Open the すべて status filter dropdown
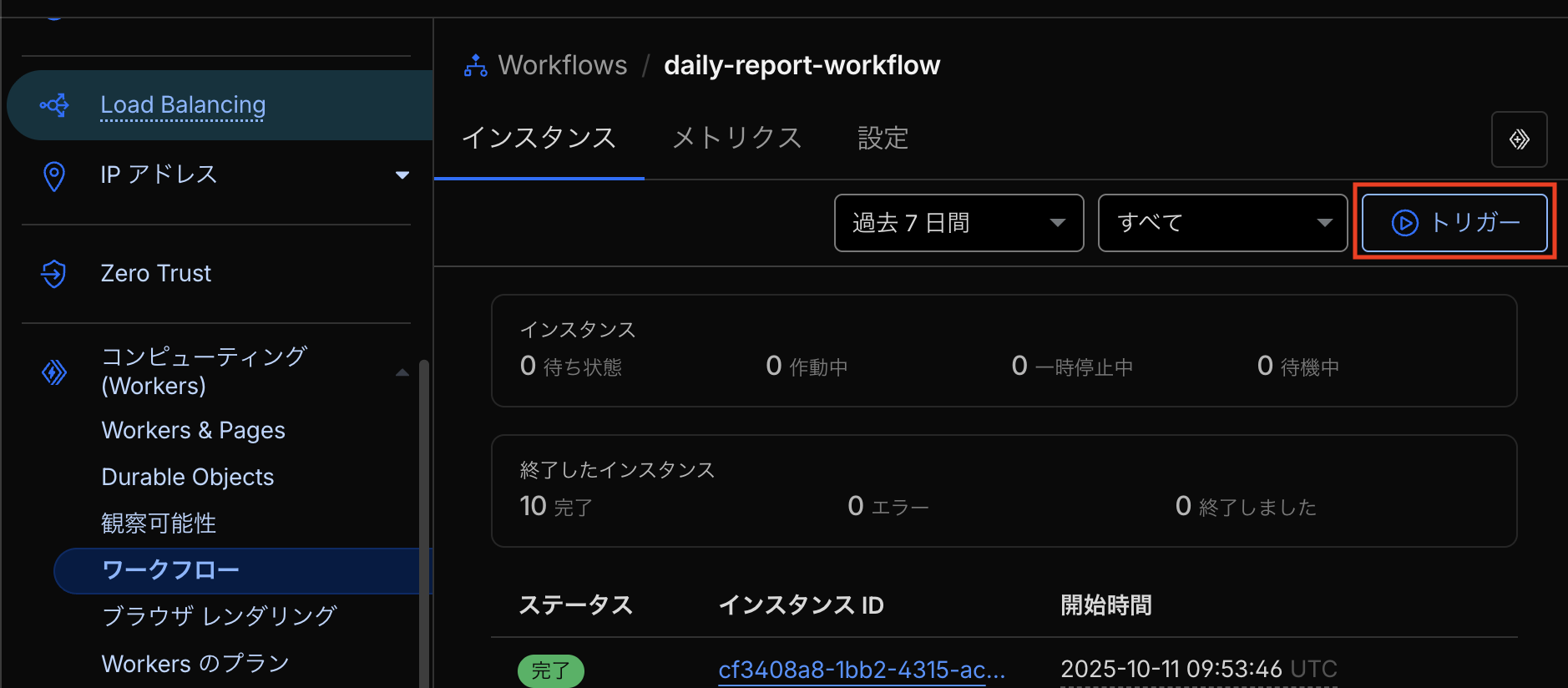Image resolution: width=1568 pixels, height=688 pixels. (1222, 223)
